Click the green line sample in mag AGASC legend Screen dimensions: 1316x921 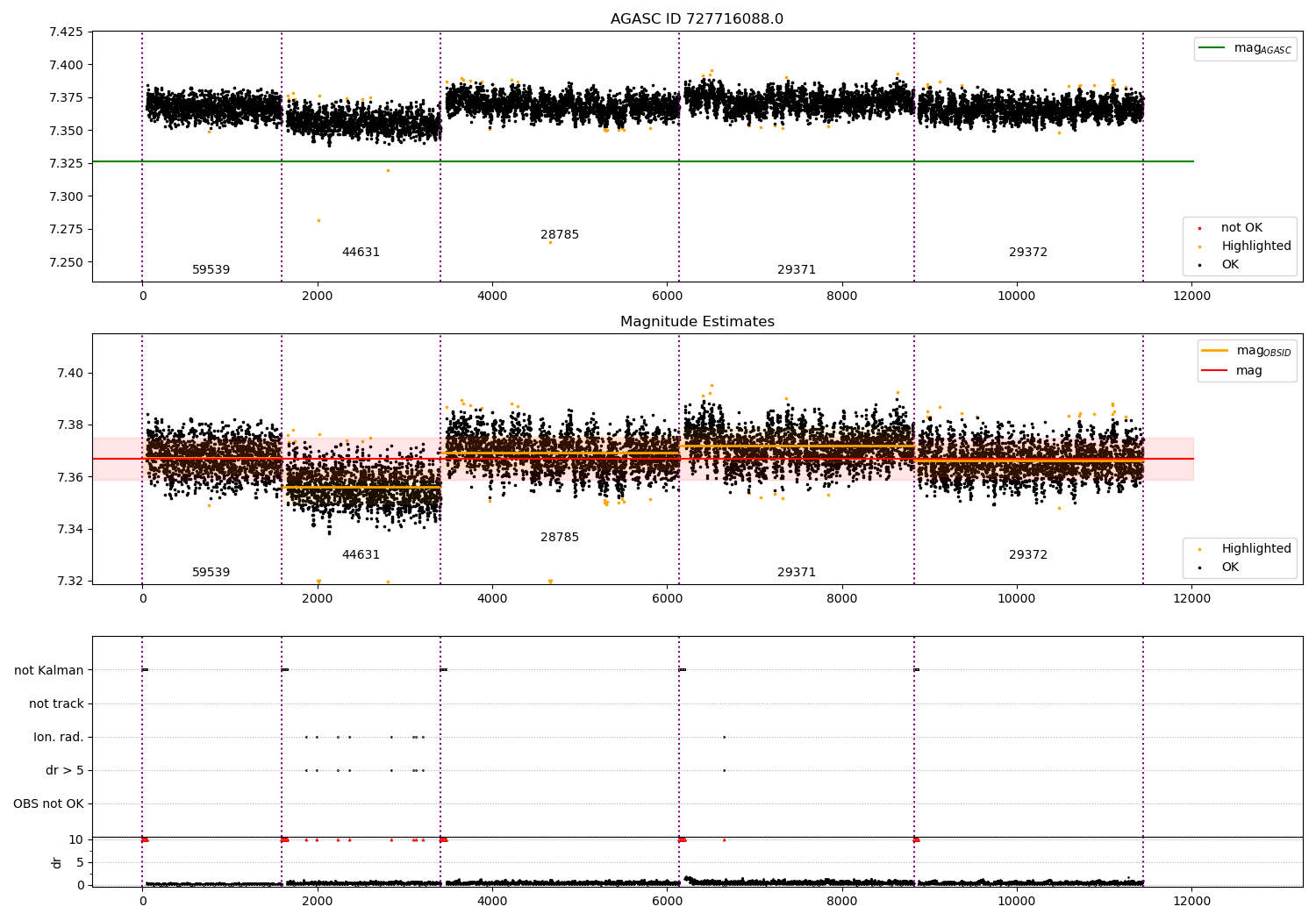1212,48
